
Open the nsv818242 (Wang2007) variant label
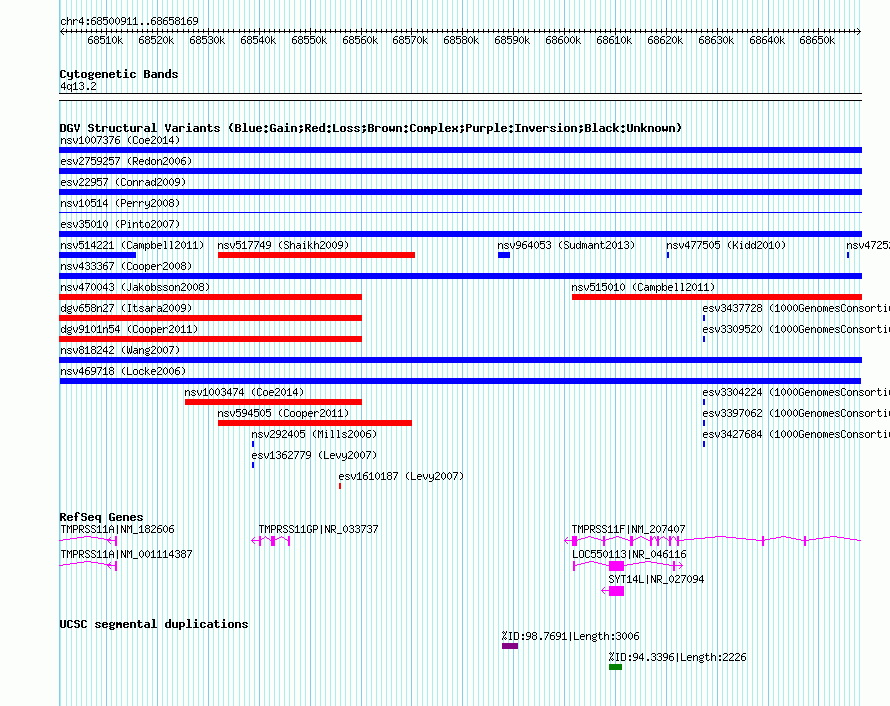coord(120,350)
